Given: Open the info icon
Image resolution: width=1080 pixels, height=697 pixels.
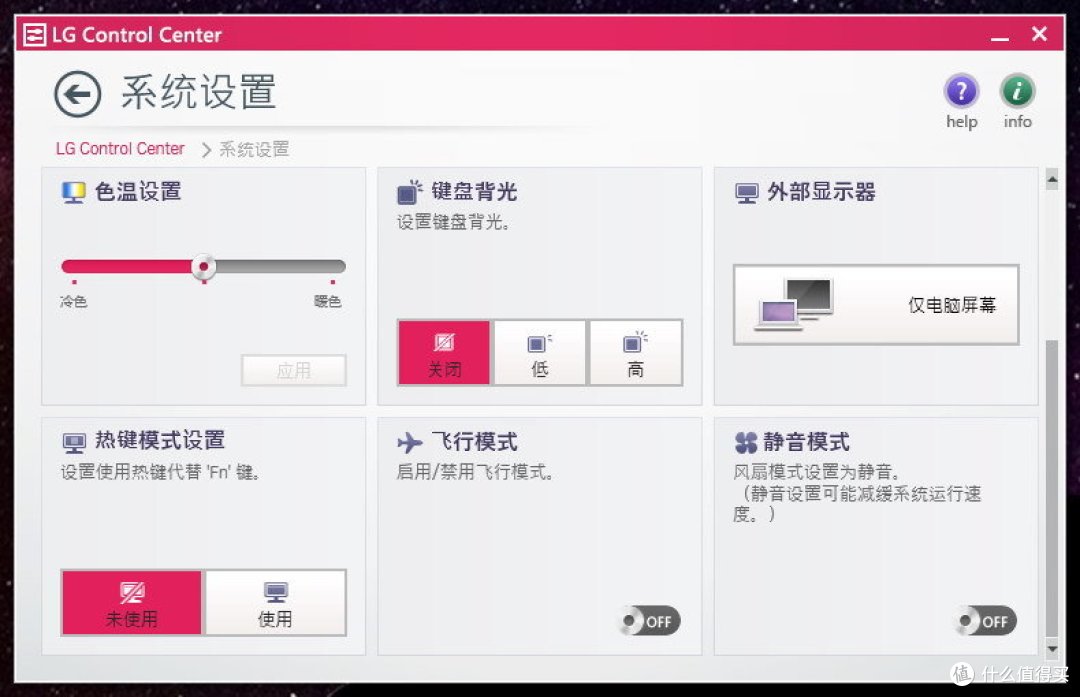Looking at the screenshot, I should (x=1017, y=90).
